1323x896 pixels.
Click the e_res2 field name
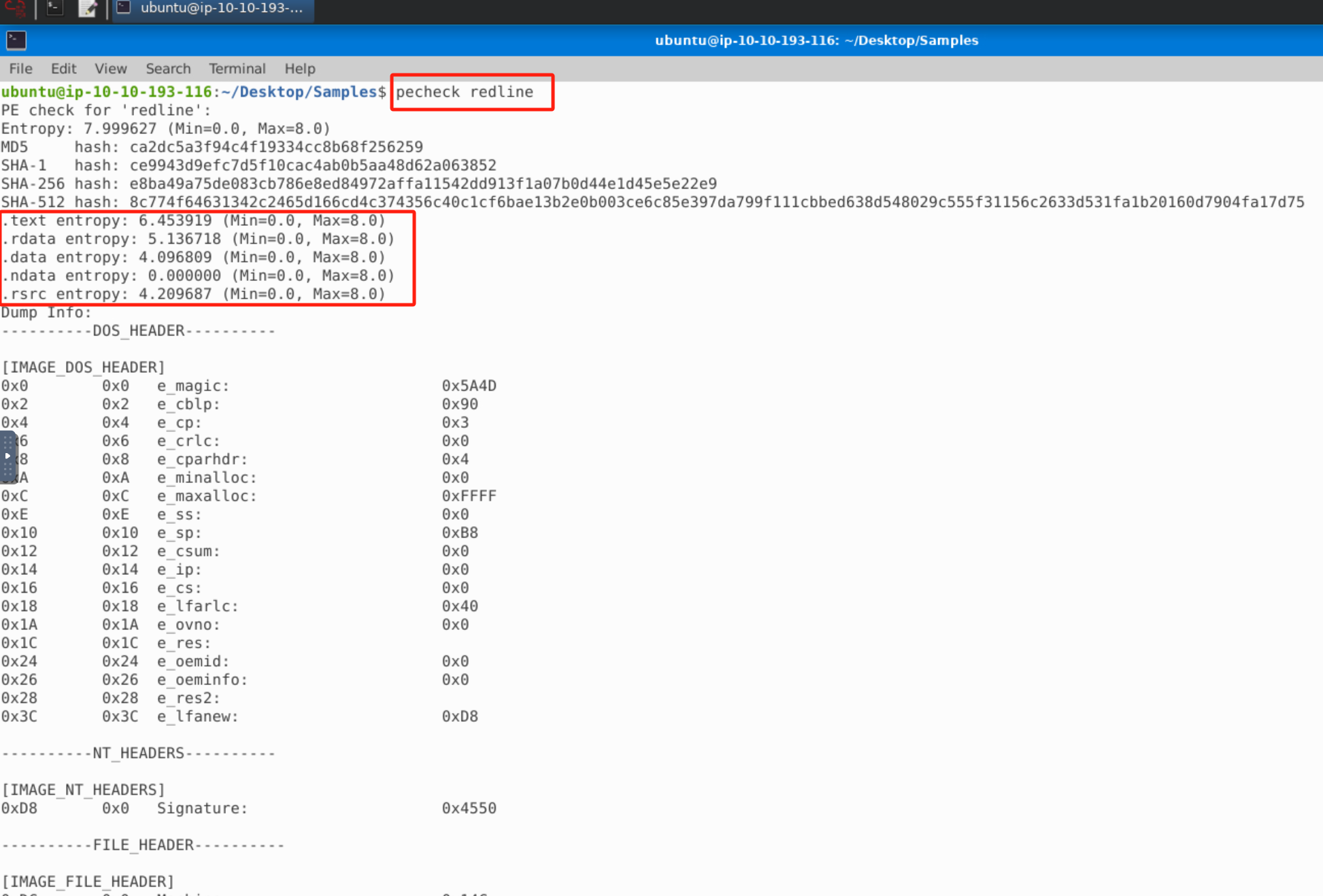click(x=188, y=698)
